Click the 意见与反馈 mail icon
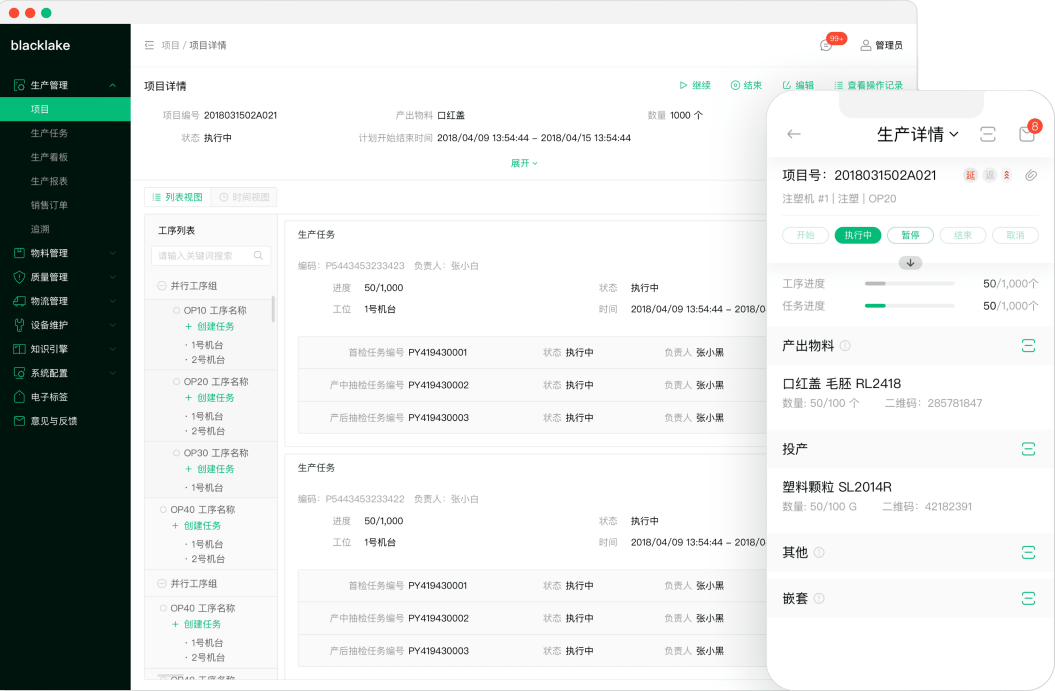 tap(20, 421)
